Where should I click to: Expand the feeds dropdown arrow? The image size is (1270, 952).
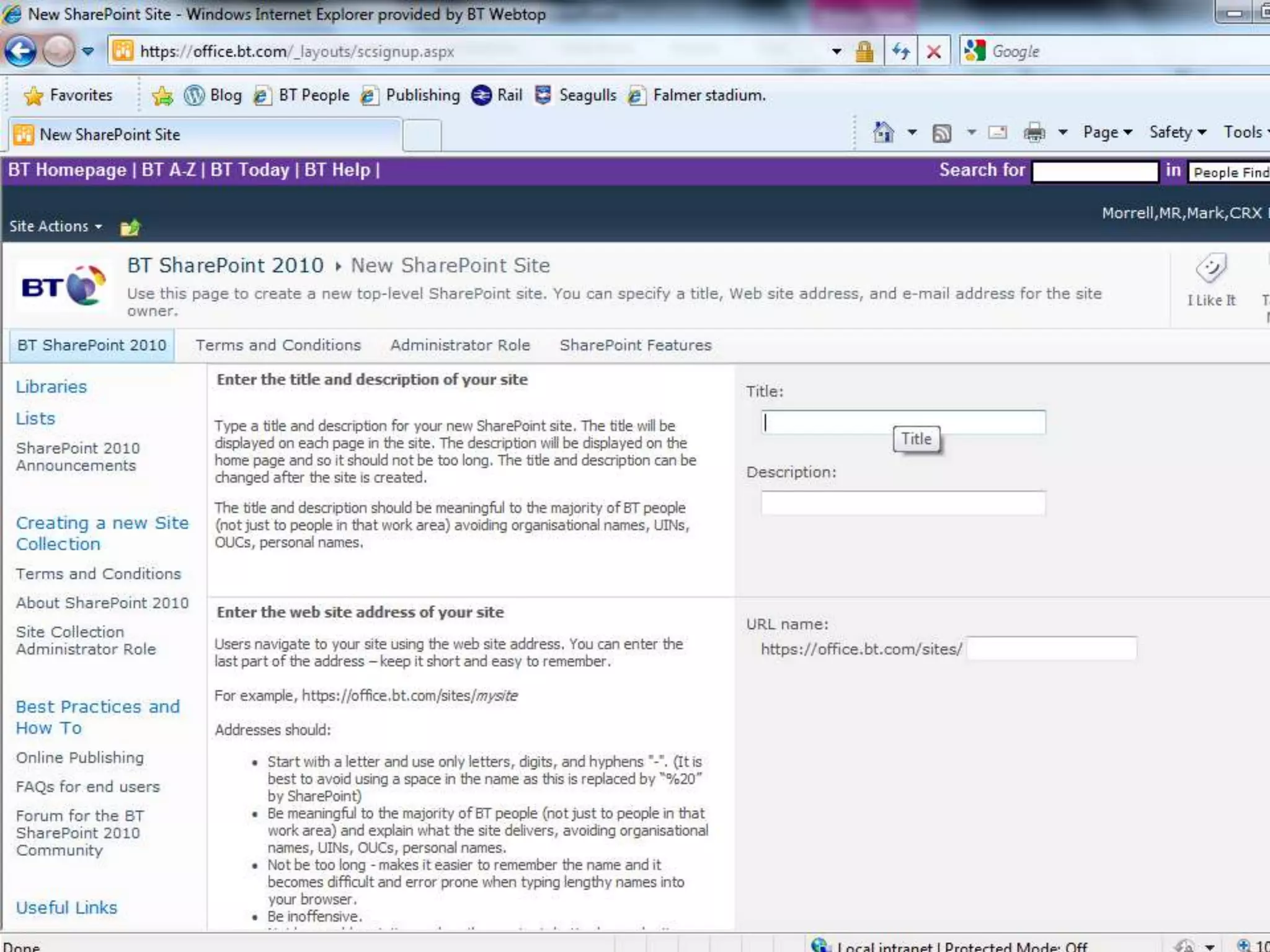click(x=972, y=132)
